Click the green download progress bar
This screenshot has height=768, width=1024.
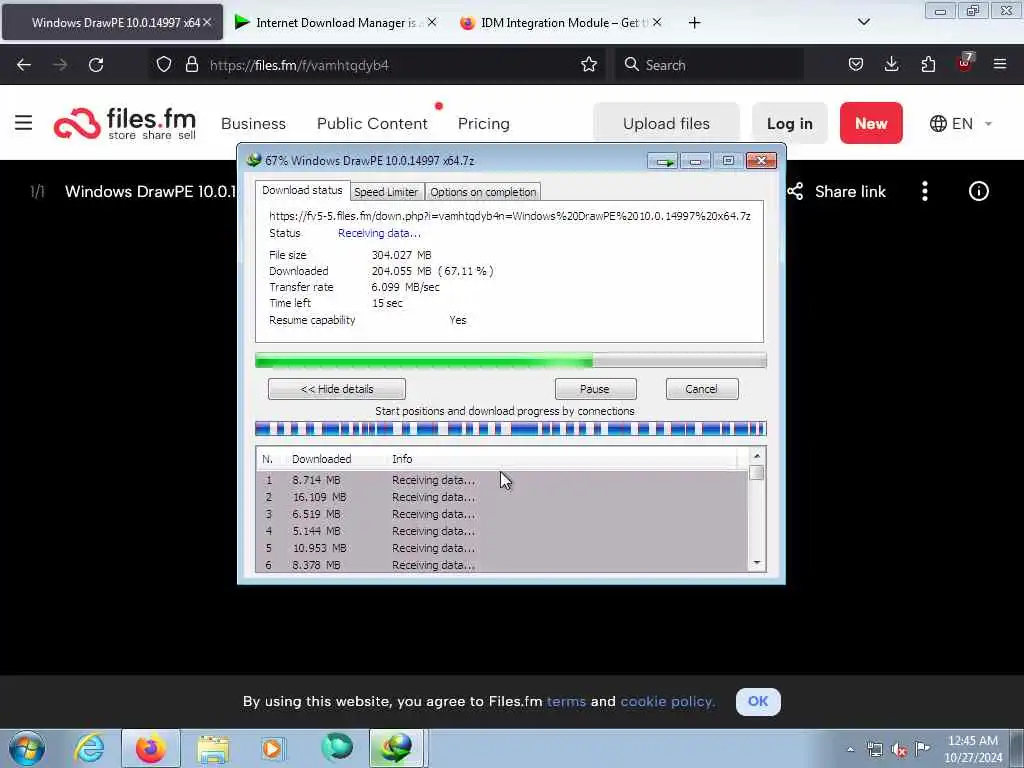pyautogui.click(x=511, y=360)
